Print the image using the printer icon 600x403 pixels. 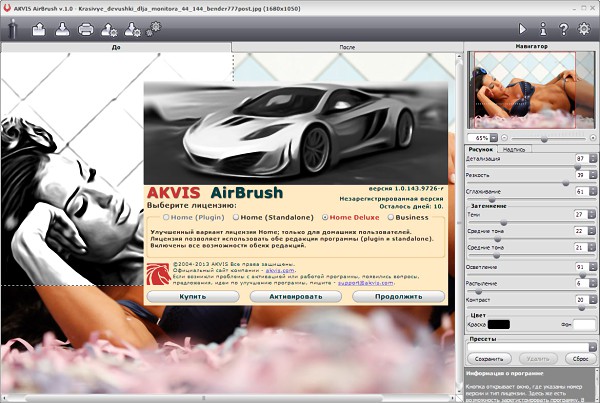(86, 29)
